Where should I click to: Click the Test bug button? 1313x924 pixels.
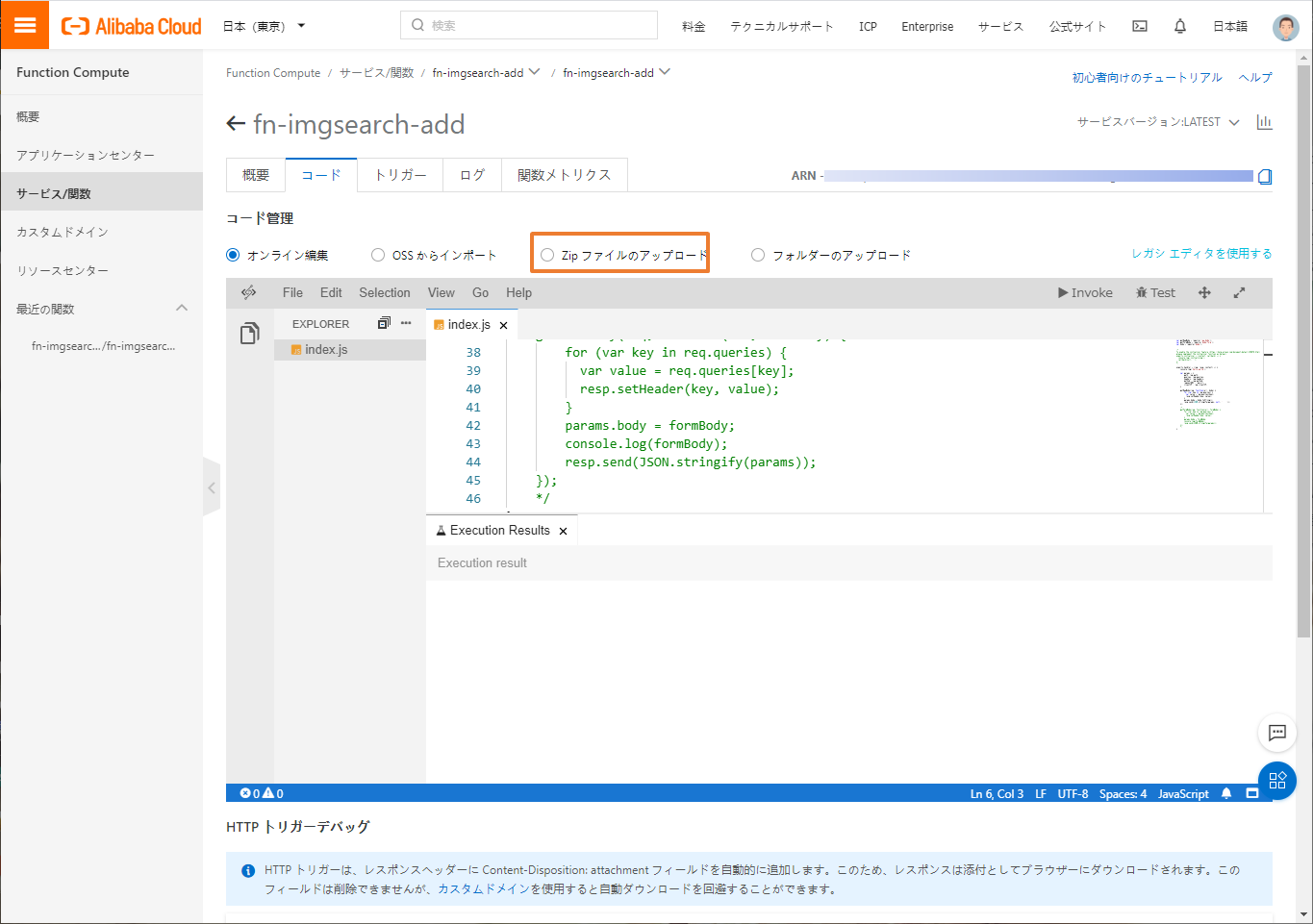click(1155, 292)
